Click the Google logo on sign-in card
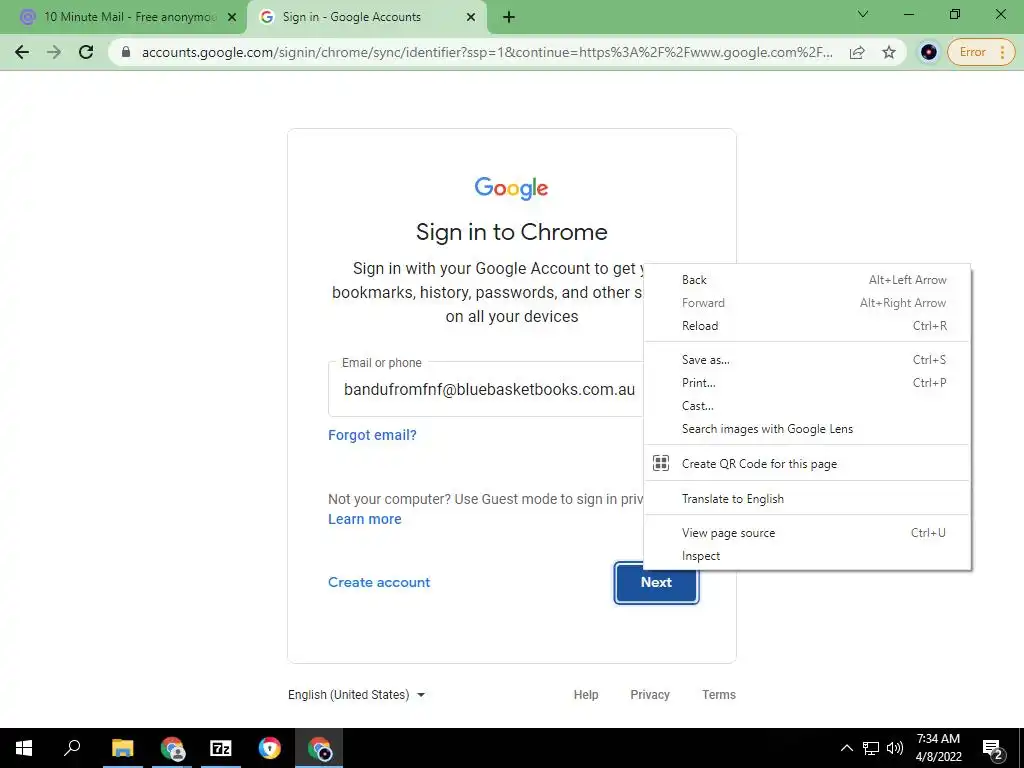Screen dimensions: 1024x768 coord(511,188)
